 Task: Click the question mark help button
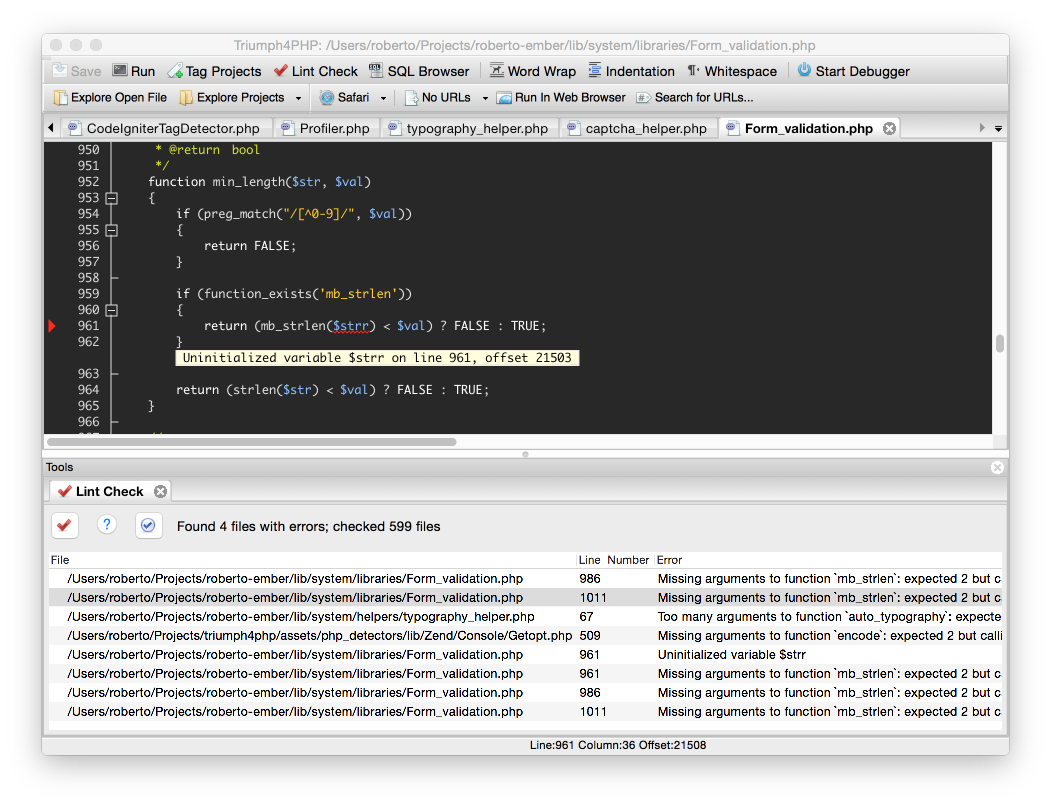pos(107,525)
